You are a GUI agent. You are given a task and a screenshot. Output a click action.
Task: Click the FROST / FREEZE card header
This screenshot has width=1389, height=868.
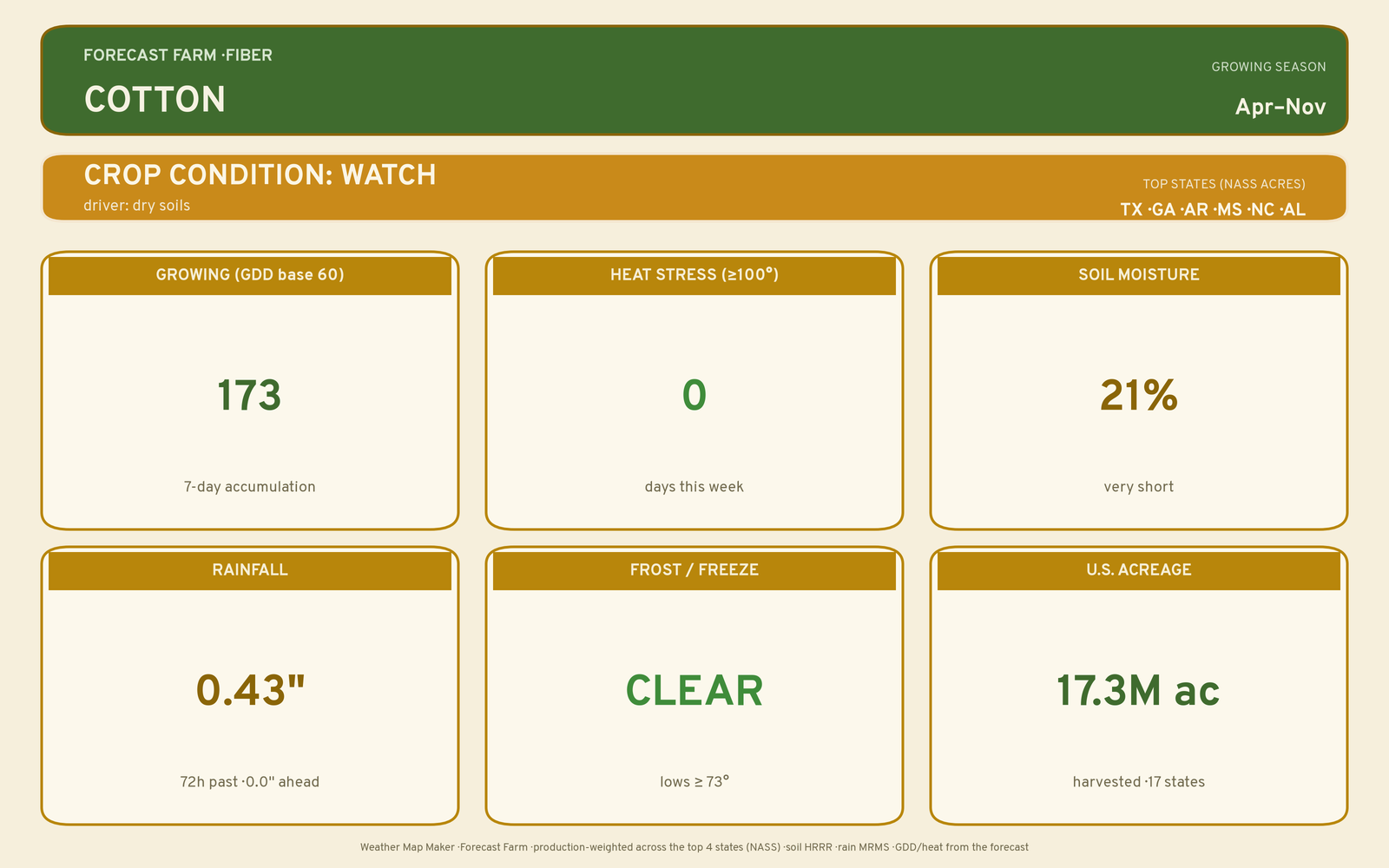point(694,569)
